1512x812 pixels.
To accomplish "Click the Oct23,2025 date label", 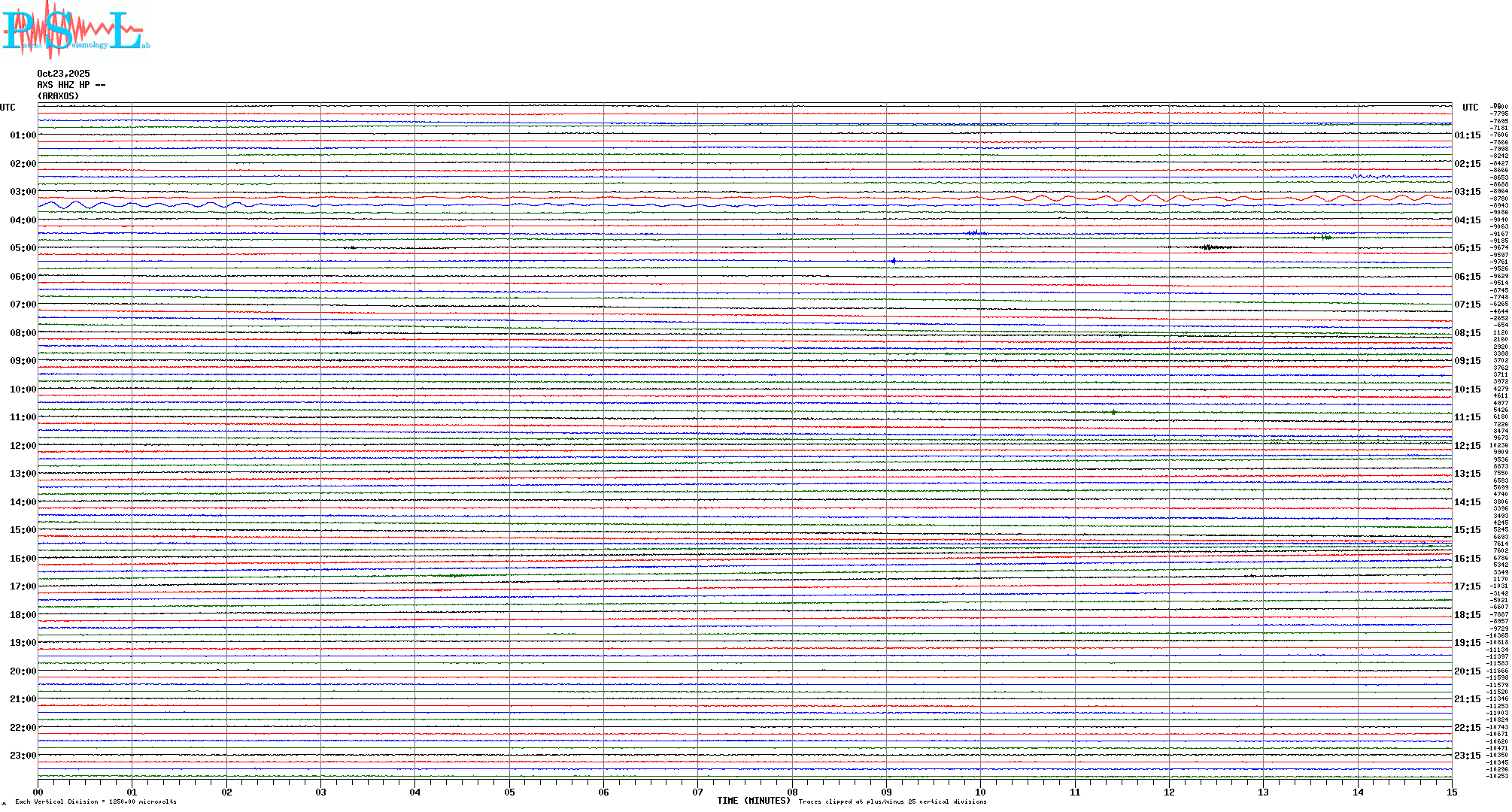I will point(63,74).
